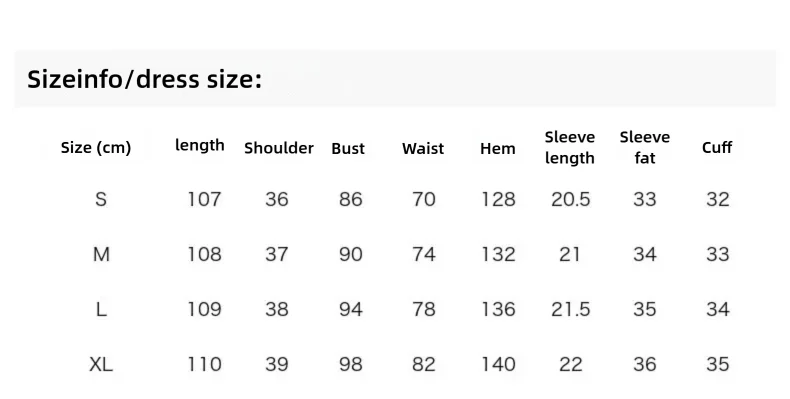Choose the XL size row label
Viewport: 790px width, 399px height.
pos(101,364)
